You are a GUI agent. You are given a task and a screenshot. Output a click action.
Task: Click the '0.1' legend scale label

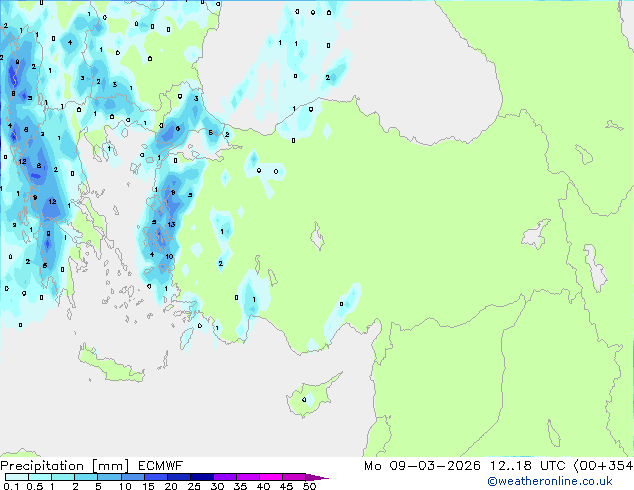tap(11, 486)
